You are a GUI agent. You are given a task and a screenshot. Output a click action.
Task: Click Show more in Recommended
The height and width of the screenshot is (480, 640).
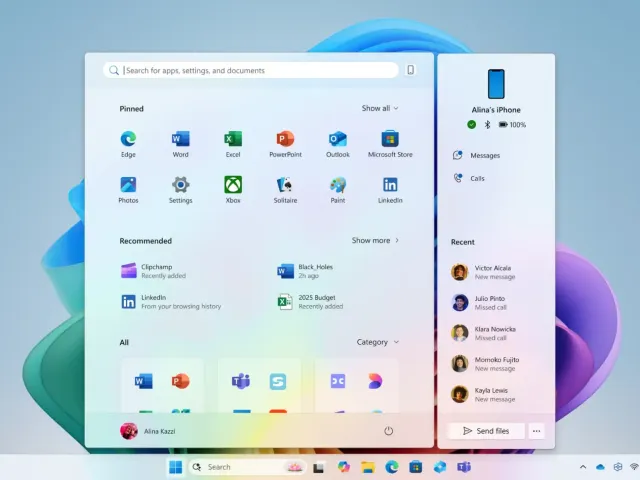(376, 240)
